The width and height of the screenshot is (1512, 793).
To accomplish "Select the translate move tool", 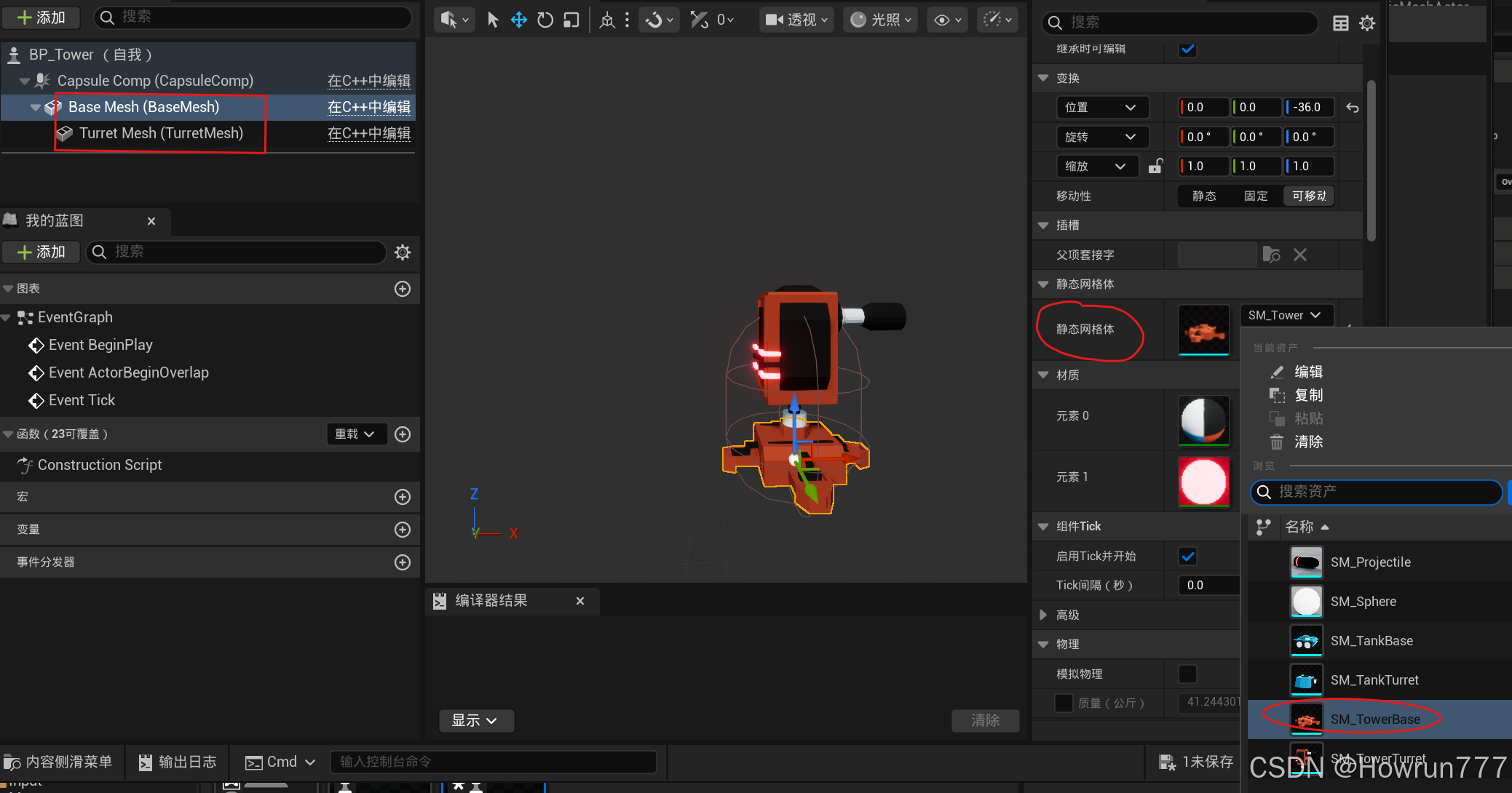I will (519, 20).
